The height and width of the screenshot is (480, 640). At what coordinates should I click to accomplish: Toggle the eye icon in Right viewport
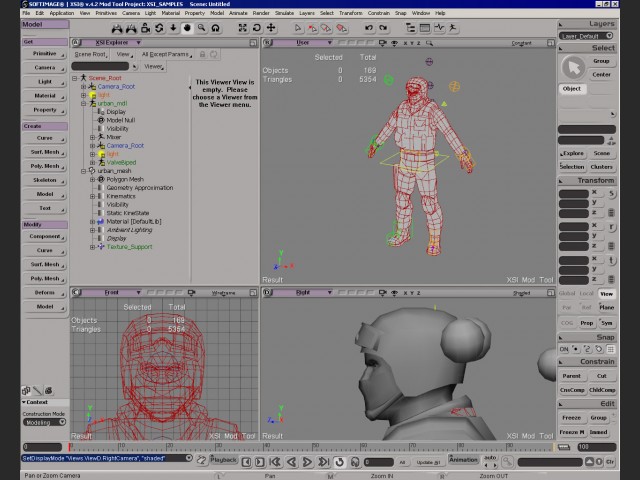(394, 293)
